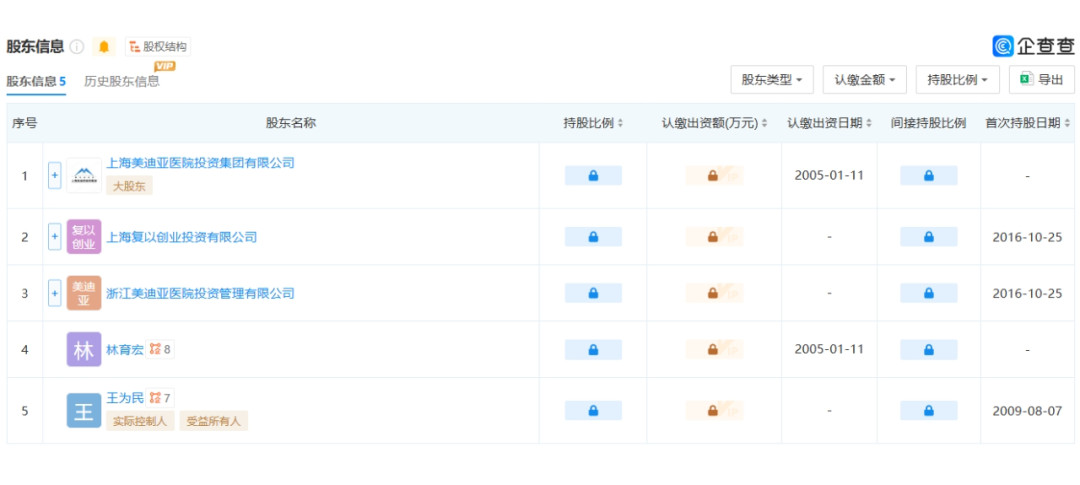Click logo of 上海美迪亚医院投资集团

(84, 176)
